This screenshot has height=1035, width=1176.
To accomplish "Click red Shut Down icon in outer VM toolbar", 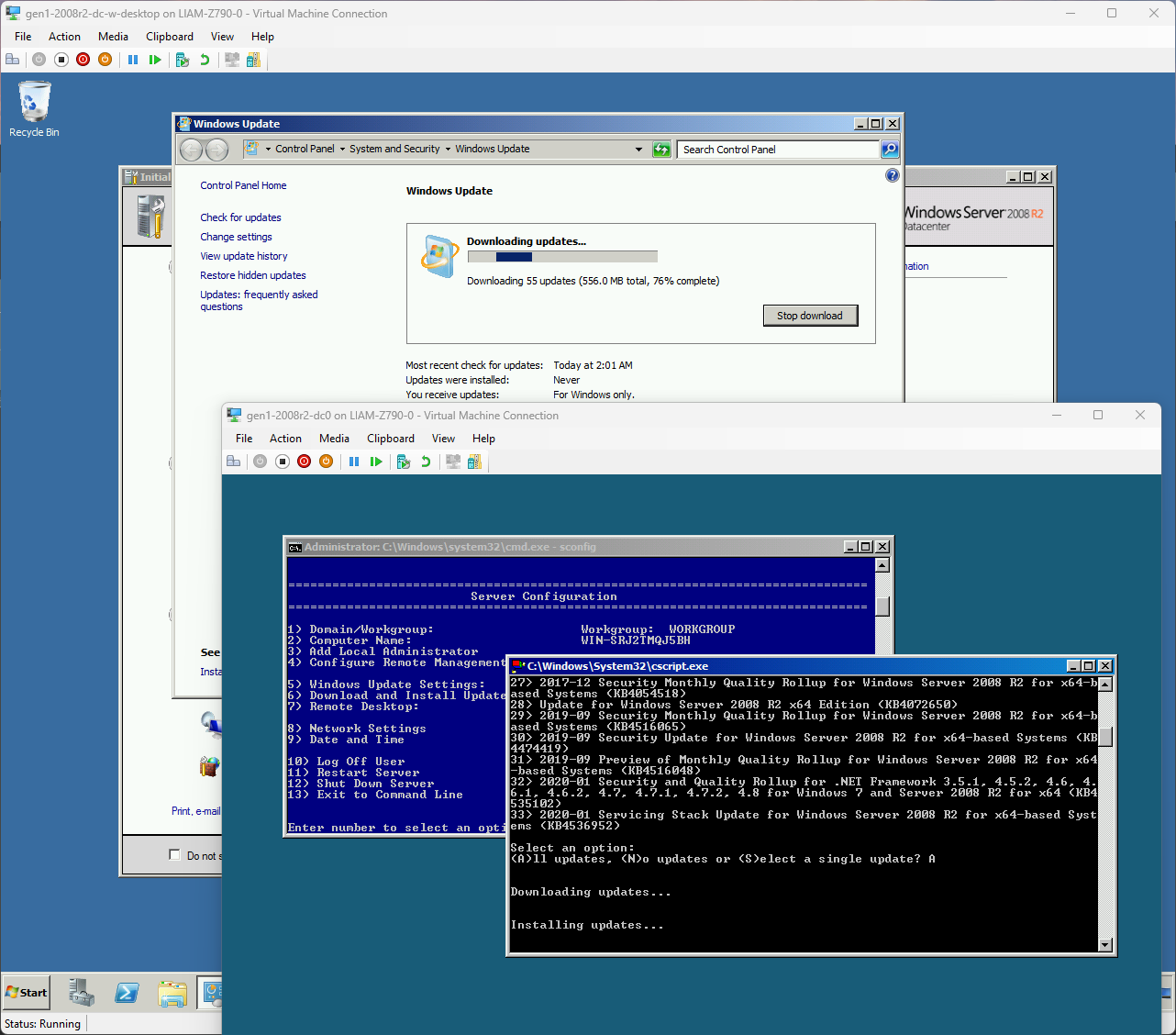I will coord(83,60).
